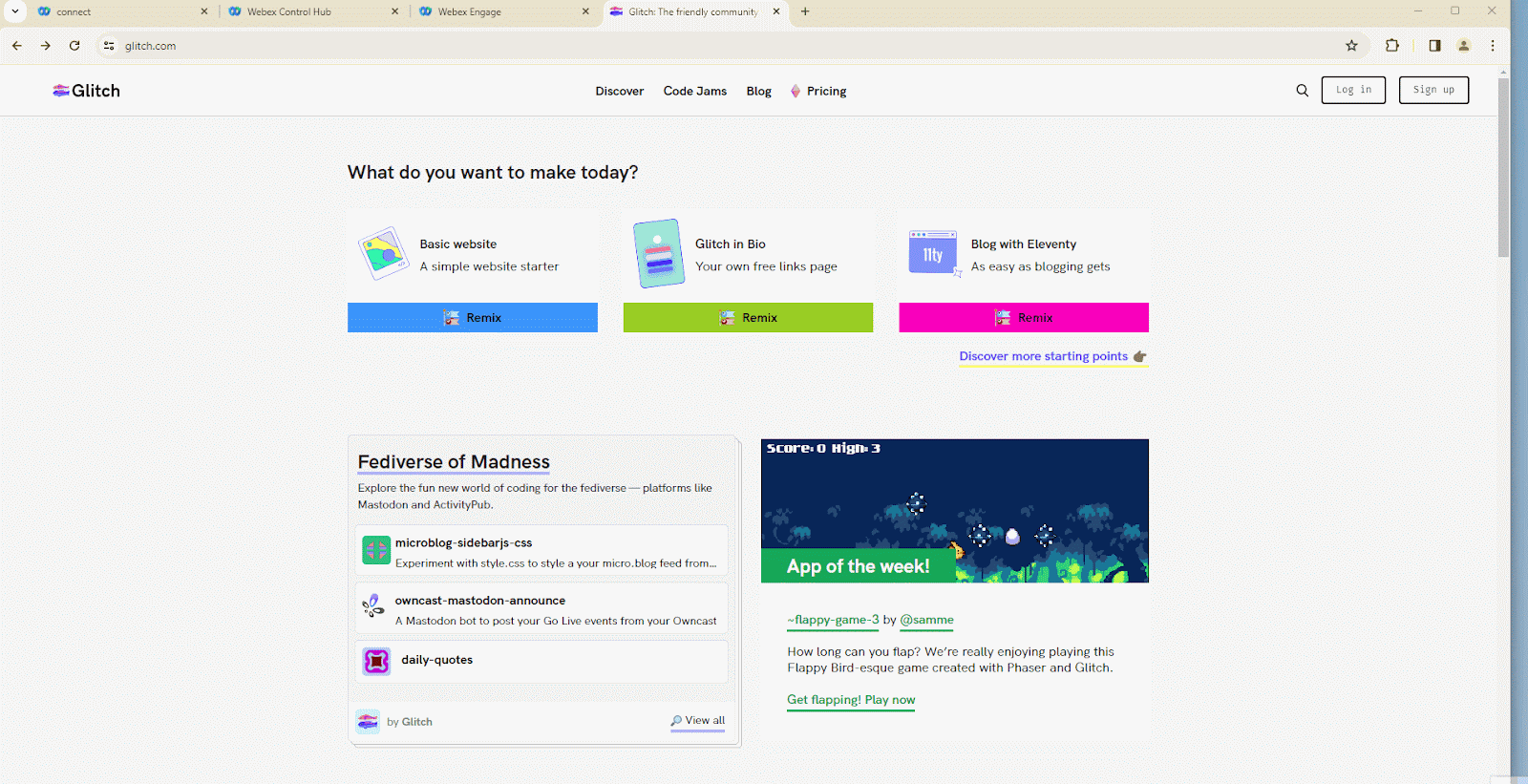Screen dimensions: 1528x784
Task: Remix the Basic website starter
Action: (473, 318)
